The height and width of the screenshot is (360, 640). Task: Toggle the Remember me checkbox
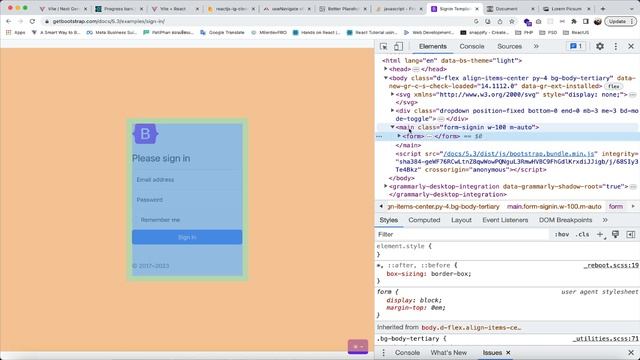(136, 220)
